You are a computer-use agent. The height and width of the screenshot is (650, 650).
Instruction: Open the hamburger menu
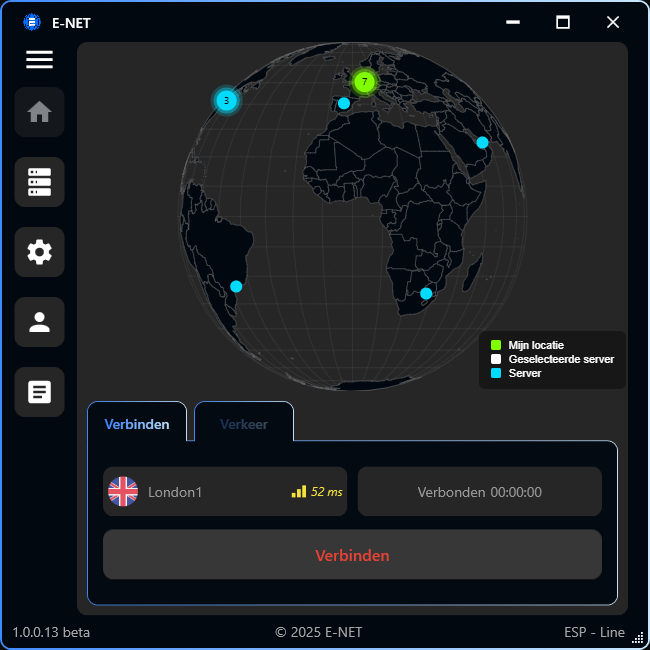click(40, 60)
